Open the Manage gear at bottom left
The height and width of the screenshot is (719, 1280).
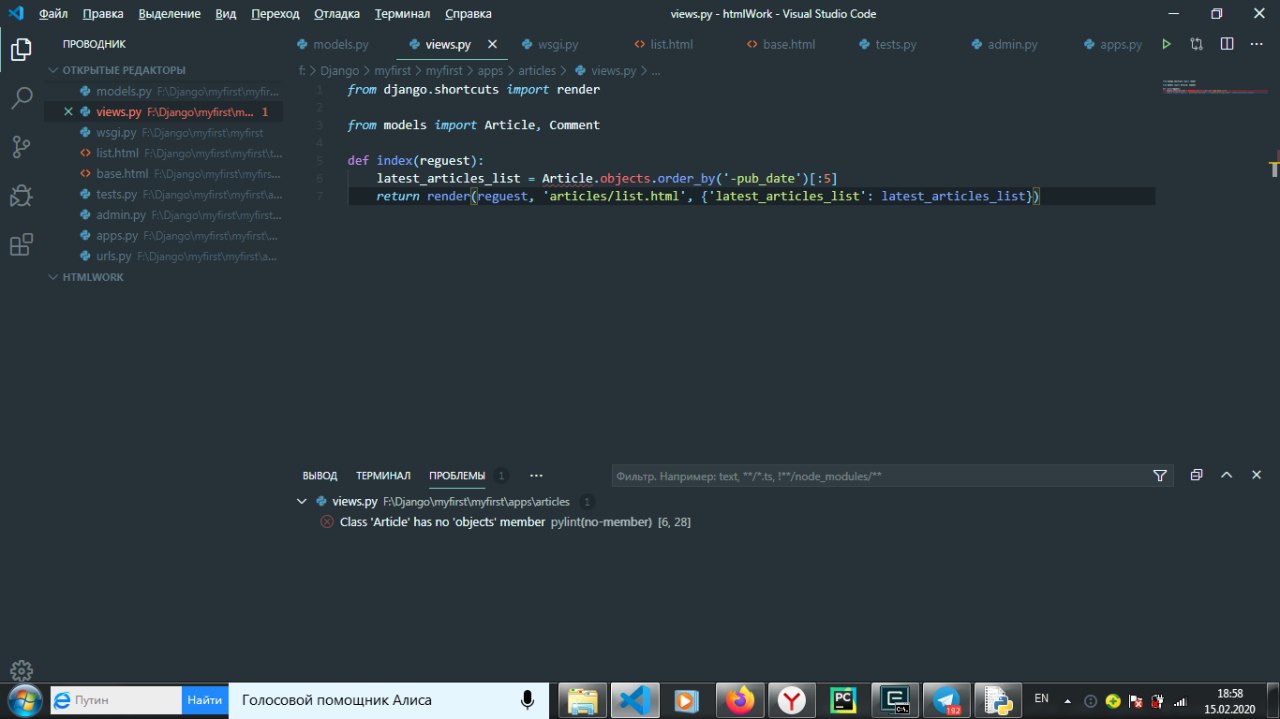point(21,671)
